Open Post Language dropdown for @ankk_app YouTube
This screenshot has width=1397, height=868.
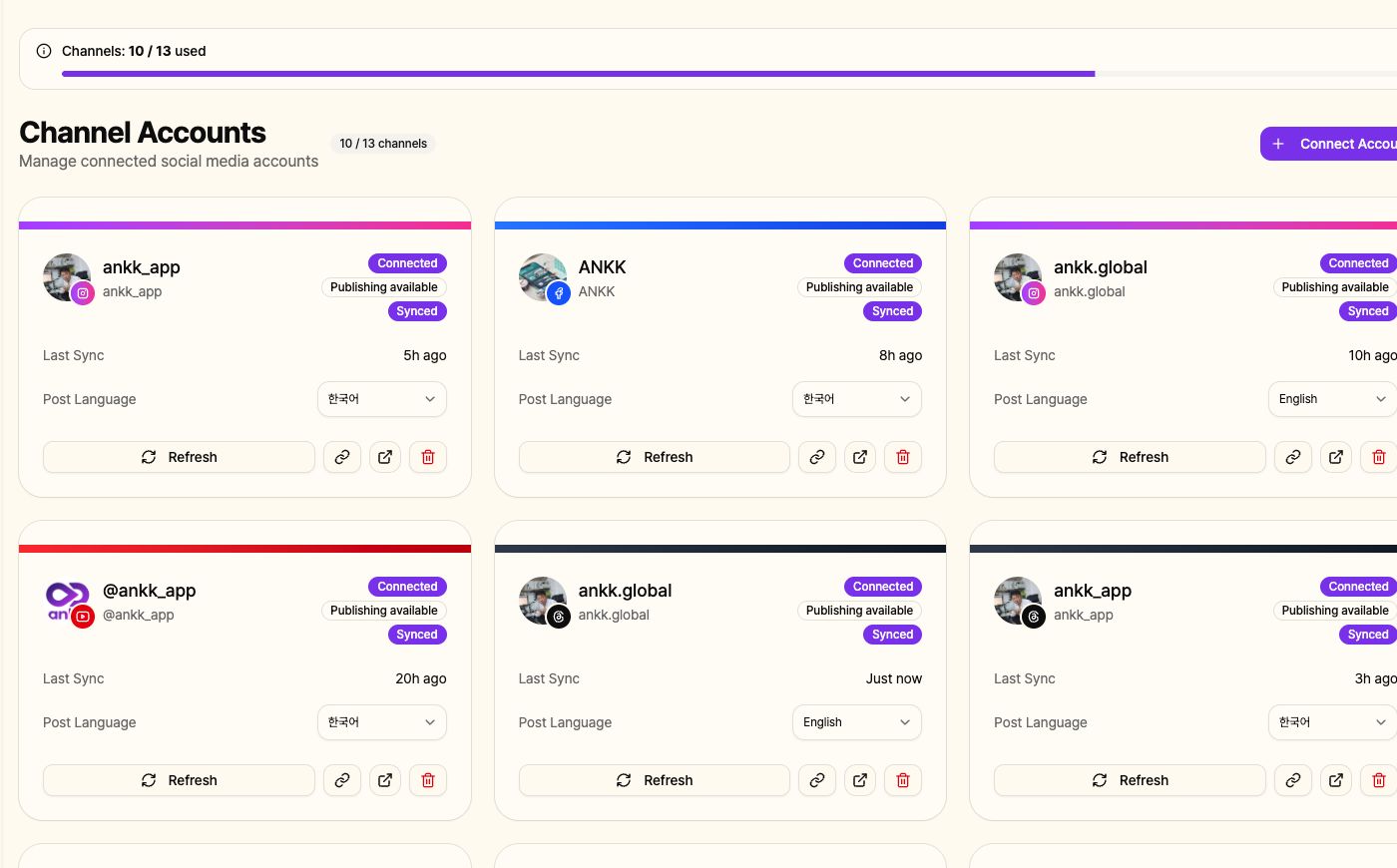382,722
